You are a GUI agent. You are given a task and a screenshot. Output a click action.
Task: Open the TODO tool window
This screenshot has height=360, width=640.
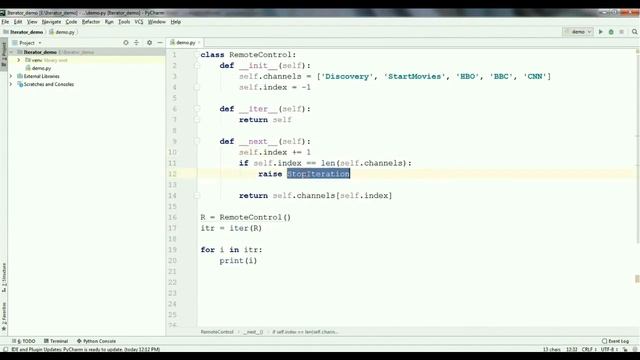(25, 341)
